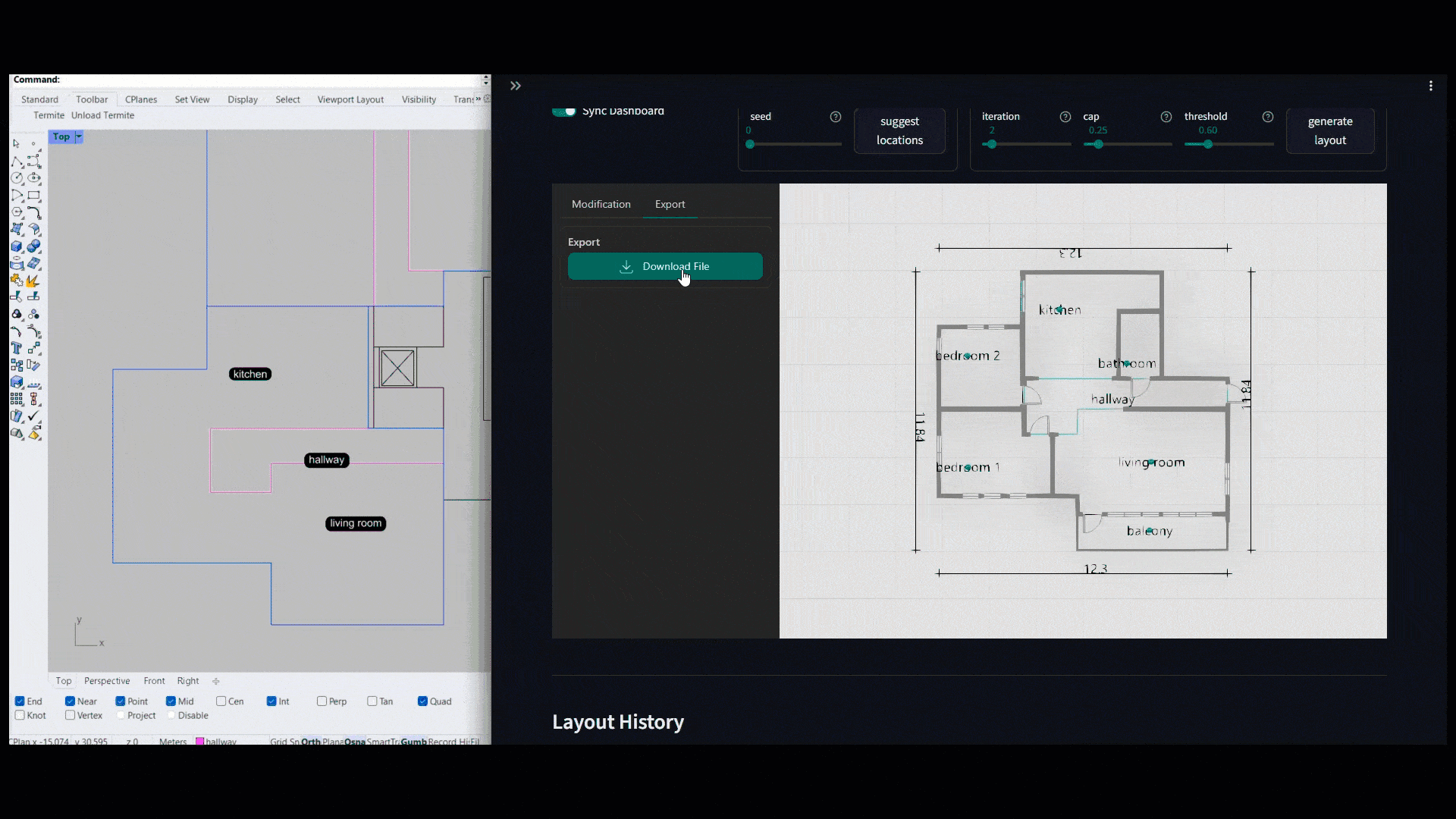
Task: Select the Polygon tool
Action: [17, 210]
